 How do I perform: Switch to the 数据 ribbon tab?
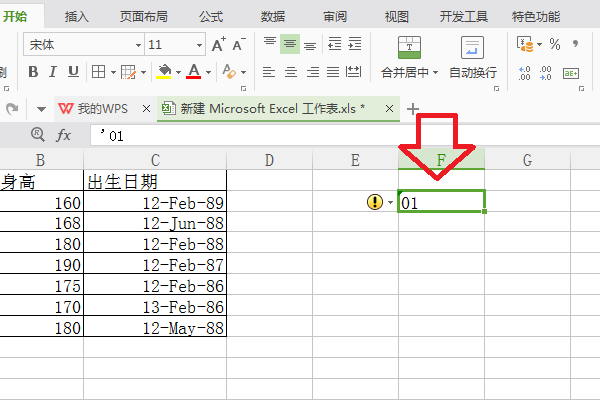[x=273, y=16]
